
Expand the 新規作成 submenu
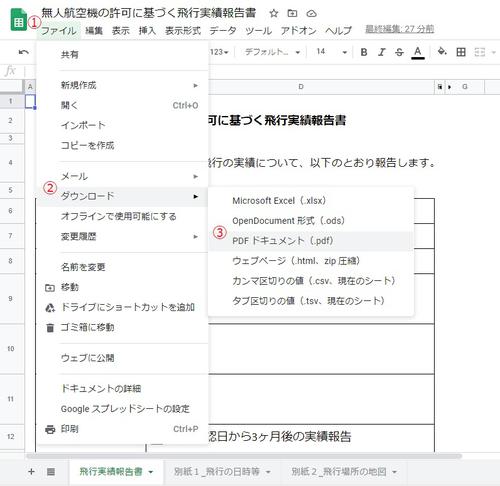(123, 85)
